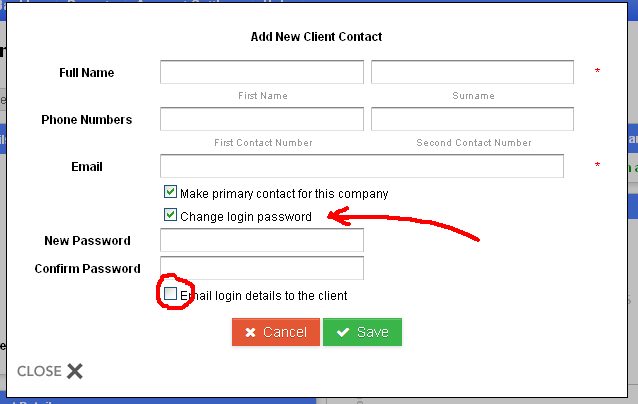Click the 'Change login password' label text
Image resolution: width=638 pixels, height=404 pixels.
pyautogui.click(x=246, y=216)
